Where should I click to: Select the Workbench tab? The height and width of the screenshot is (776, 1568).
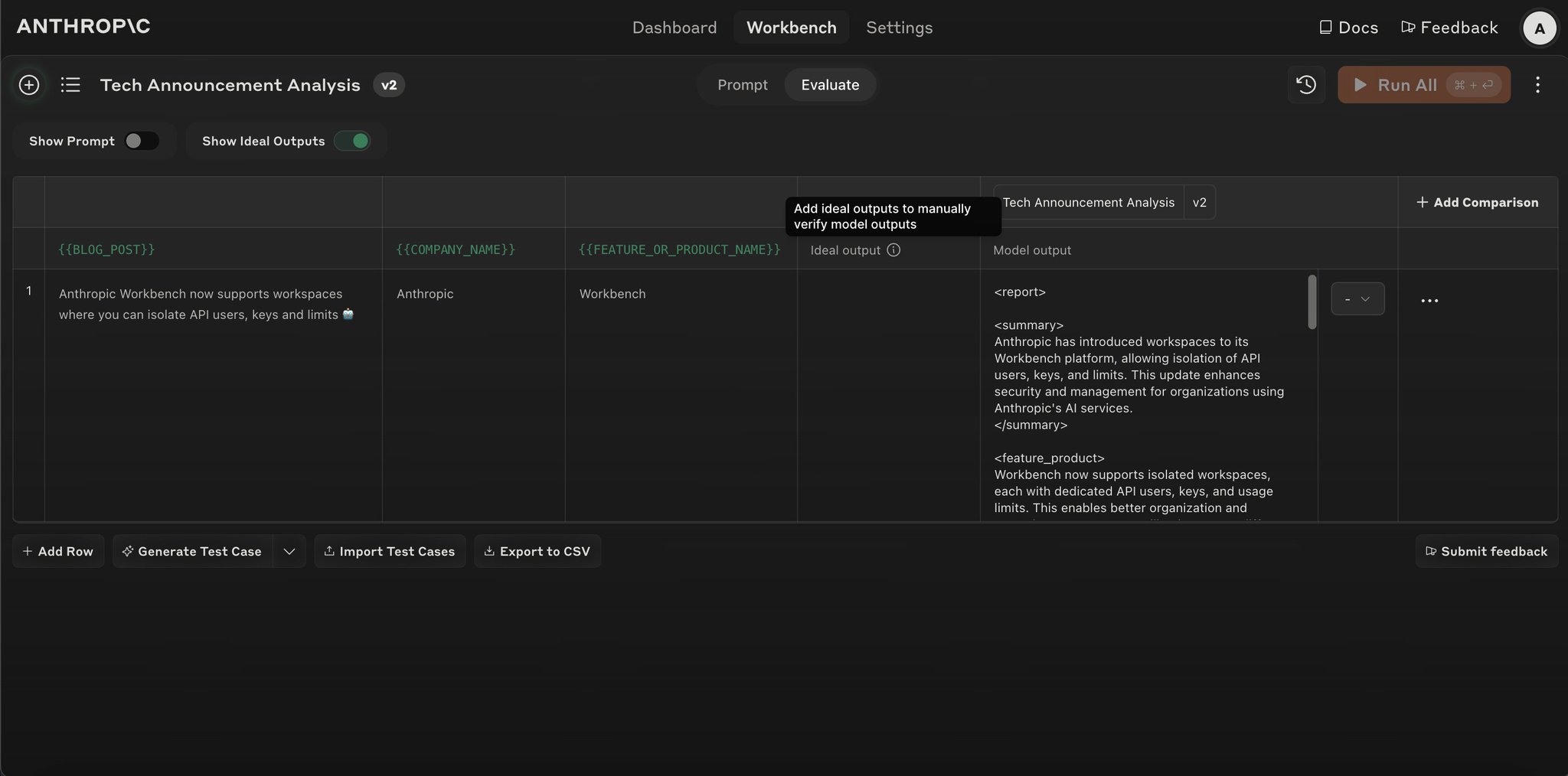tap(791, 28)
